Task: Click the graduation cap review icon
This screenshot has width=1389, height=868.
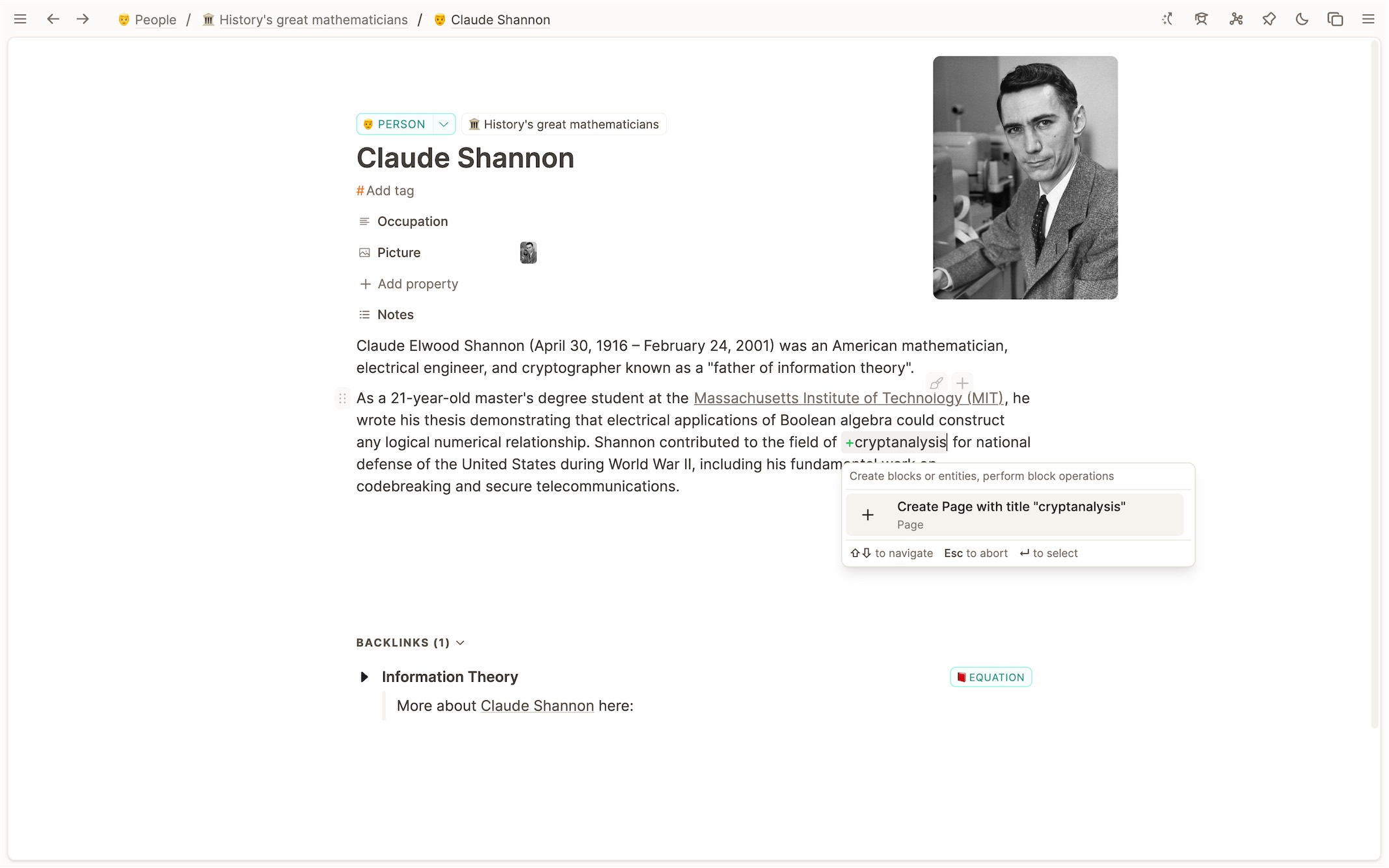Action: pos(1202,20)
